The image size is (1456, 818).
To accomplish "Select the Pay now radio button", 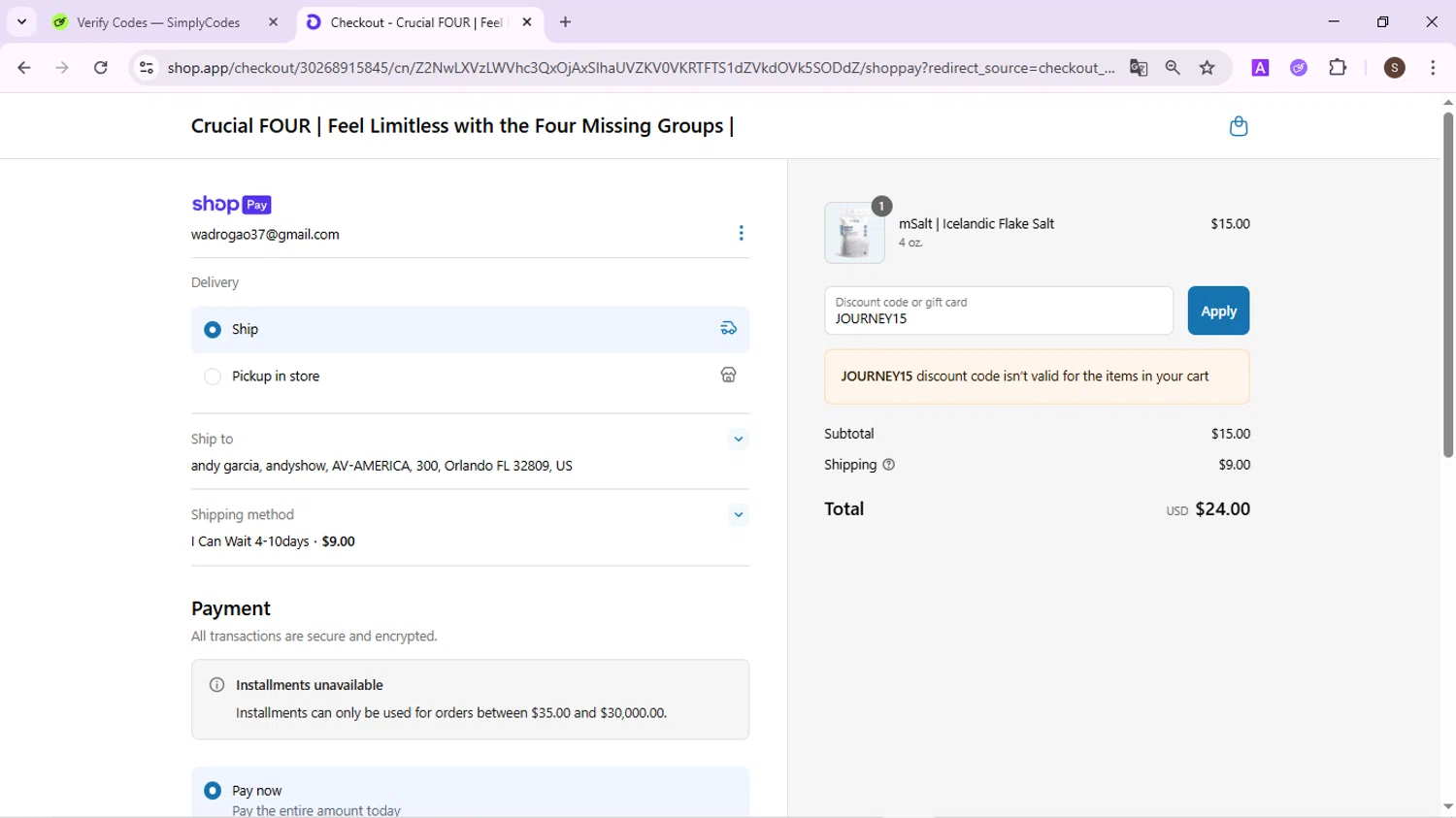I will pyautogui.click(x=213, y=791).
